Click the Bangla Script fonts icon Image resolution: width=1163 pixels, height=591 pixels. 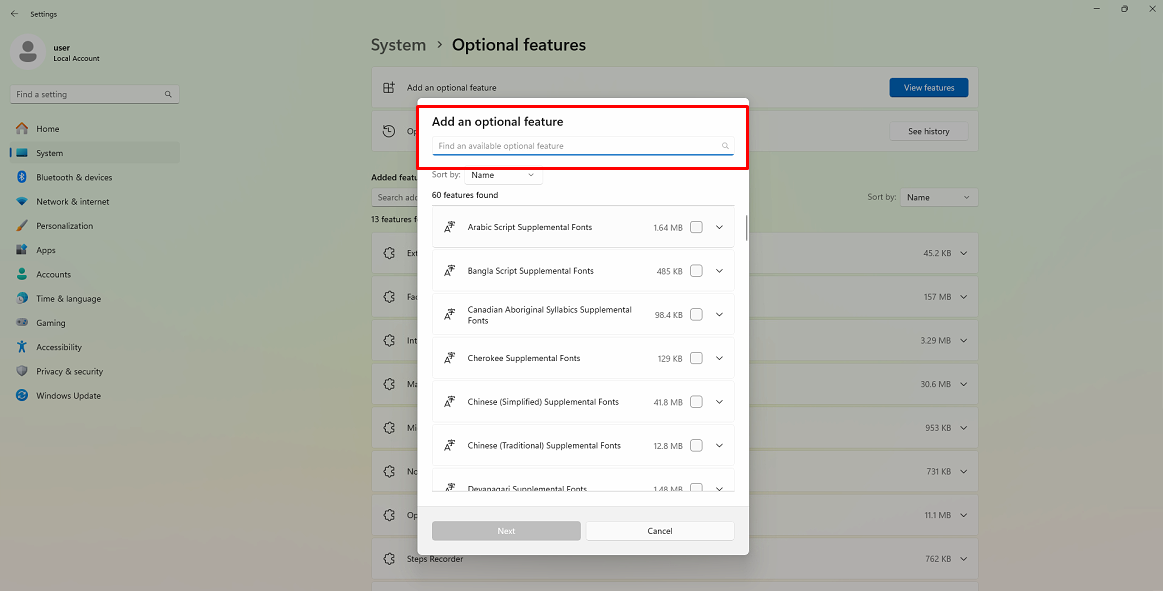point(449,271)
